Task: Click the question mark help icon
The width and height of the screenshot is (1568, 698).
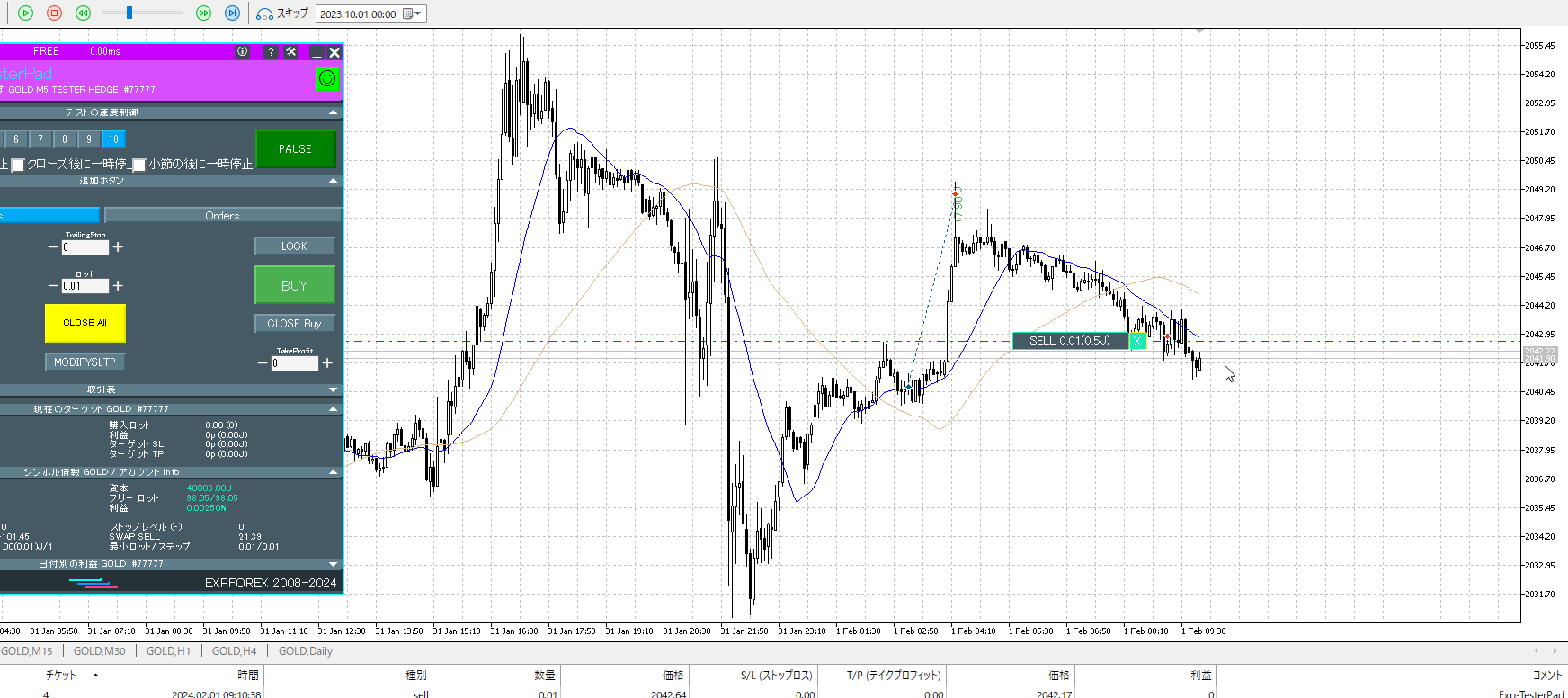Action: [x=270, y=52]
